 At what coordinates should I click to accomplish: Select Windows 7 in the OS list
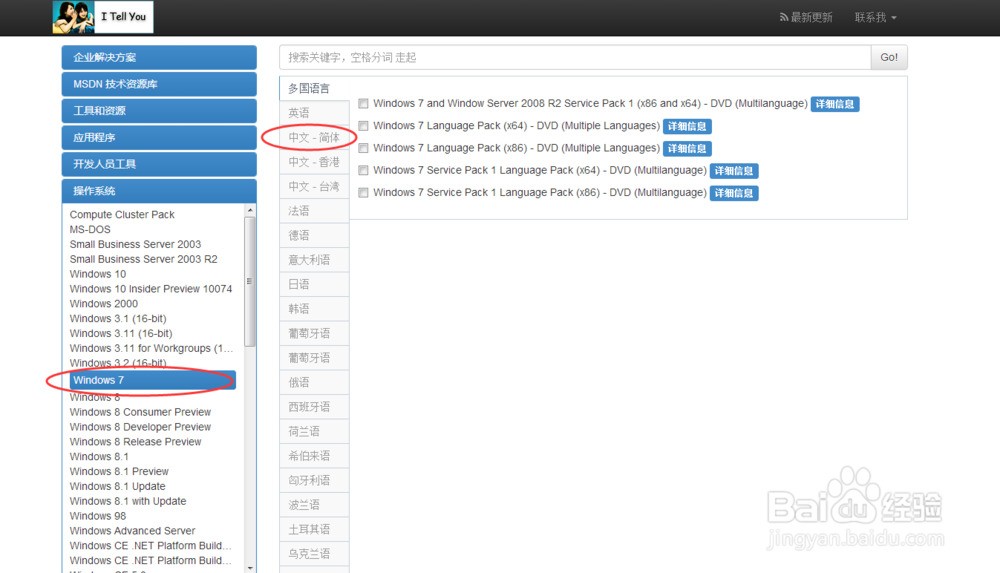(152, 380)
